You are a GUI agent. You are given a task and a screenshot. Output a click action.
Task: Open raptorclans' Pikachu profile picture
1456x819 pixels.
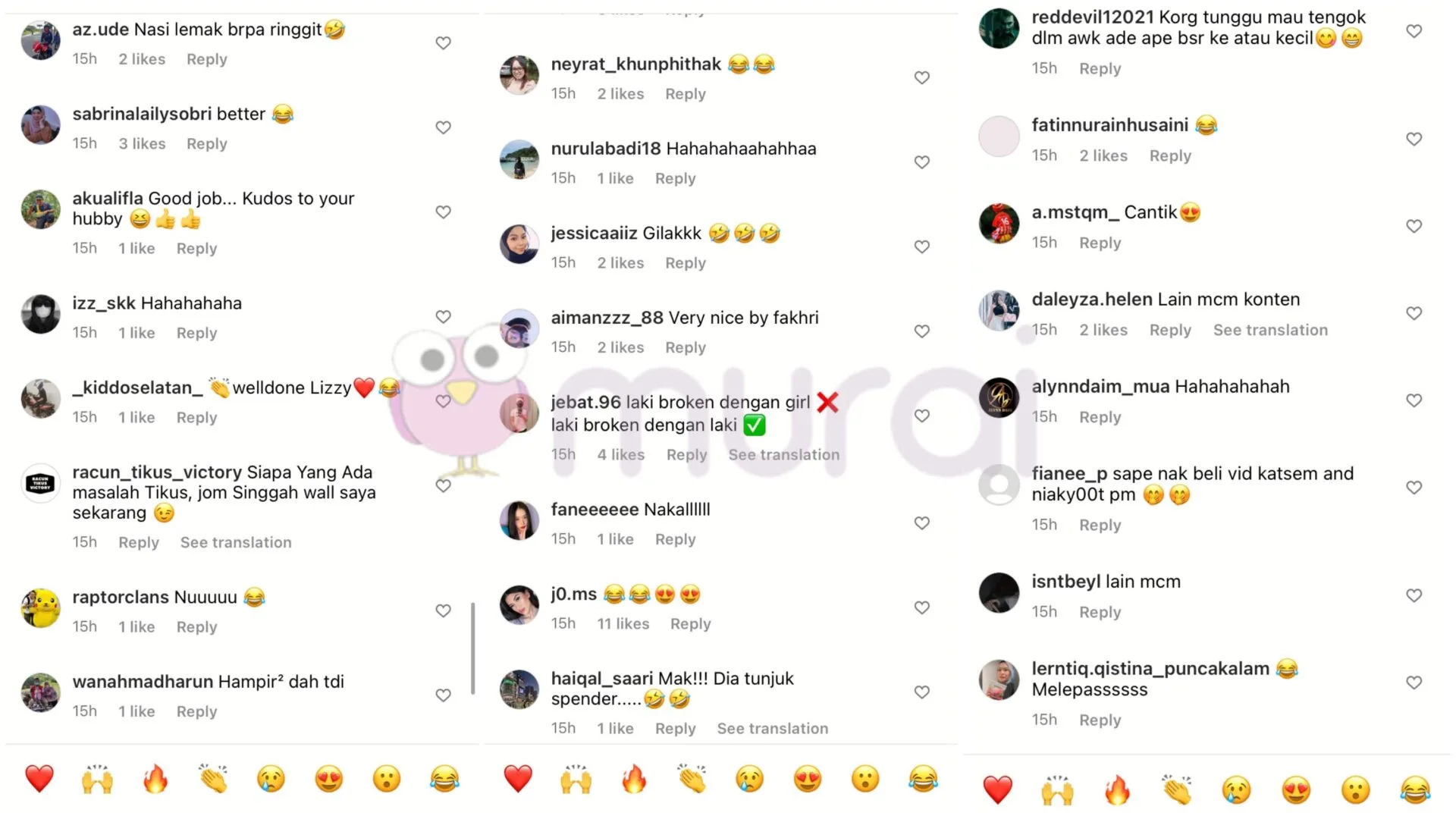pos(40,608)
